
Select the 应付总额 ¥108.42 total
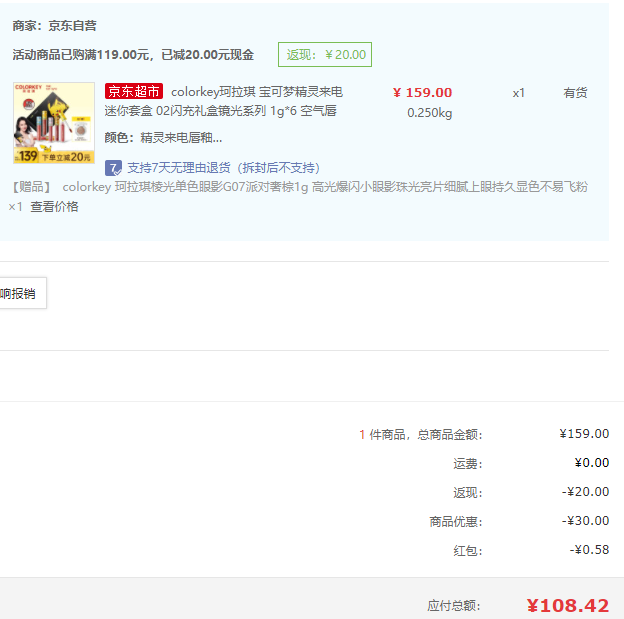click(x=567, y=605)
